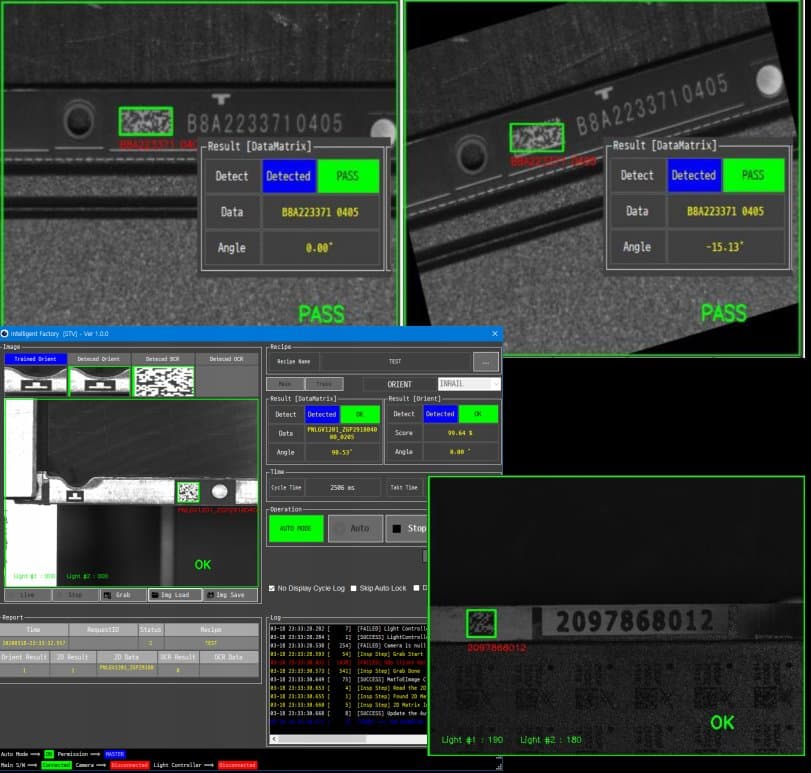811x773 pixels.
Task: Click the disk icon on Img Save
Action: coord(211,595)
